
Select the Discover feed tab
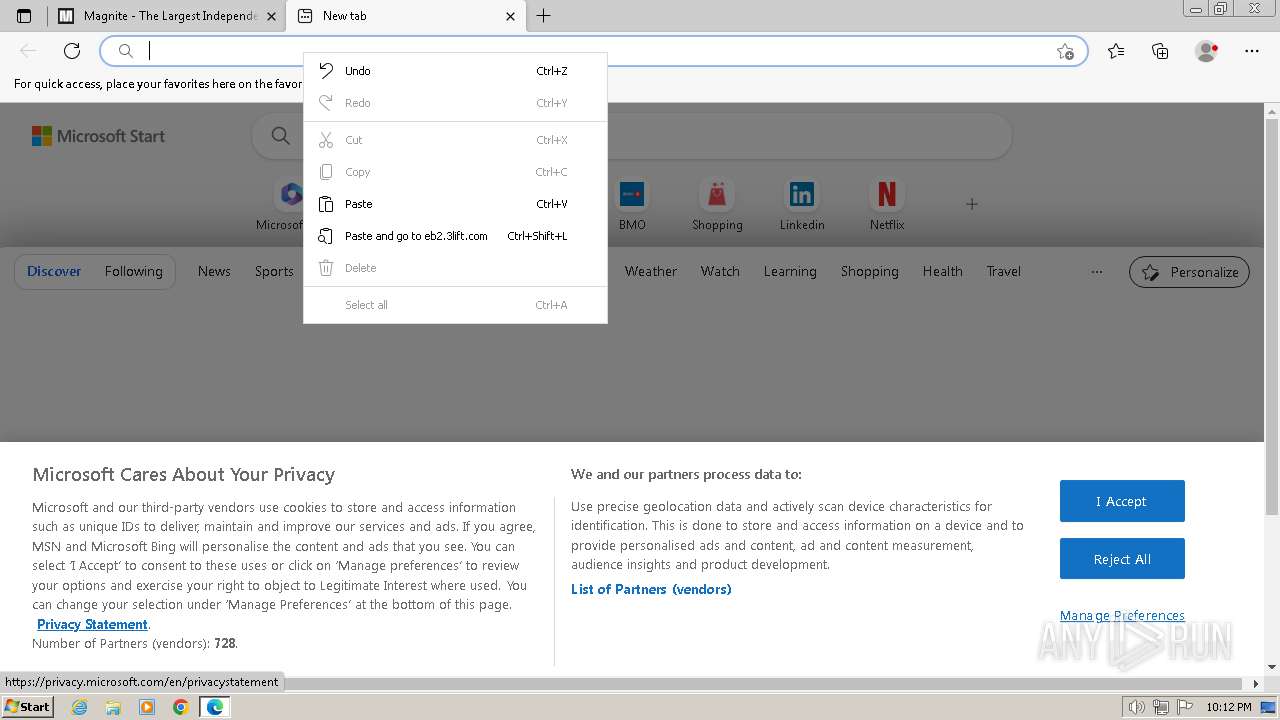pos(54,271)
